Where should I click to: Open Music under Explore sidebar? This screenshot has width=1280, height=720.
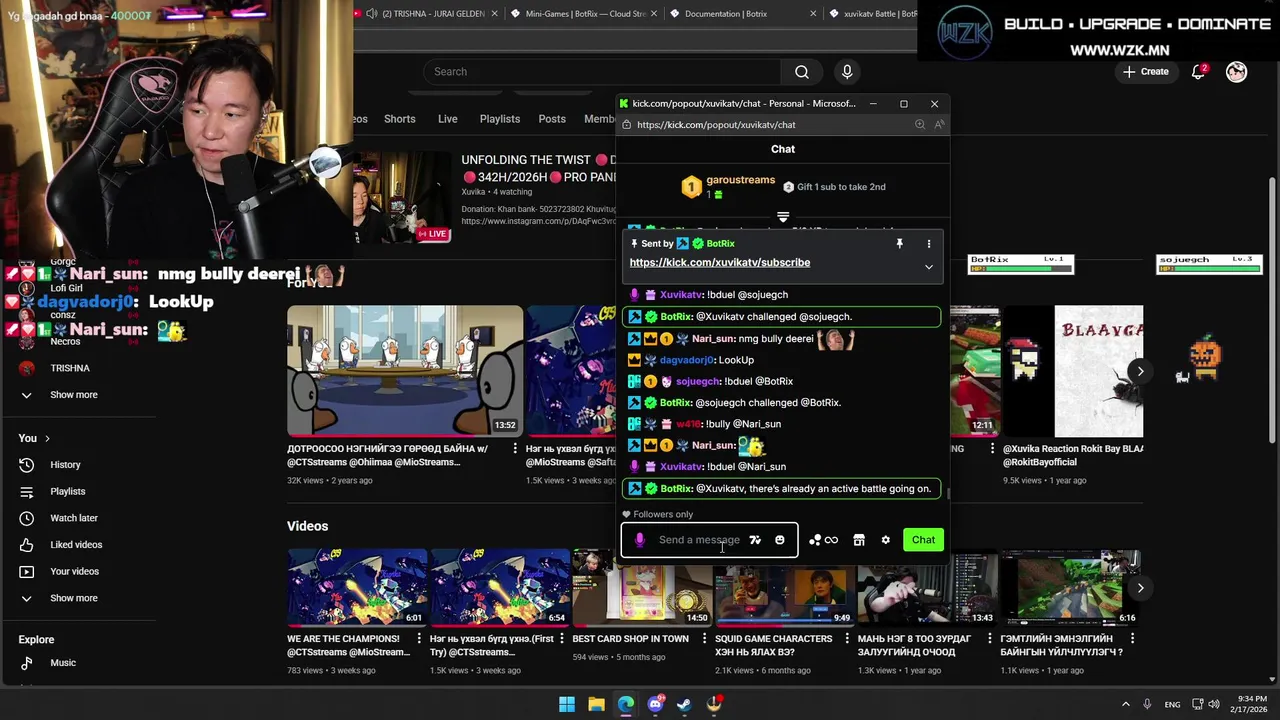[x=63, y=663]
